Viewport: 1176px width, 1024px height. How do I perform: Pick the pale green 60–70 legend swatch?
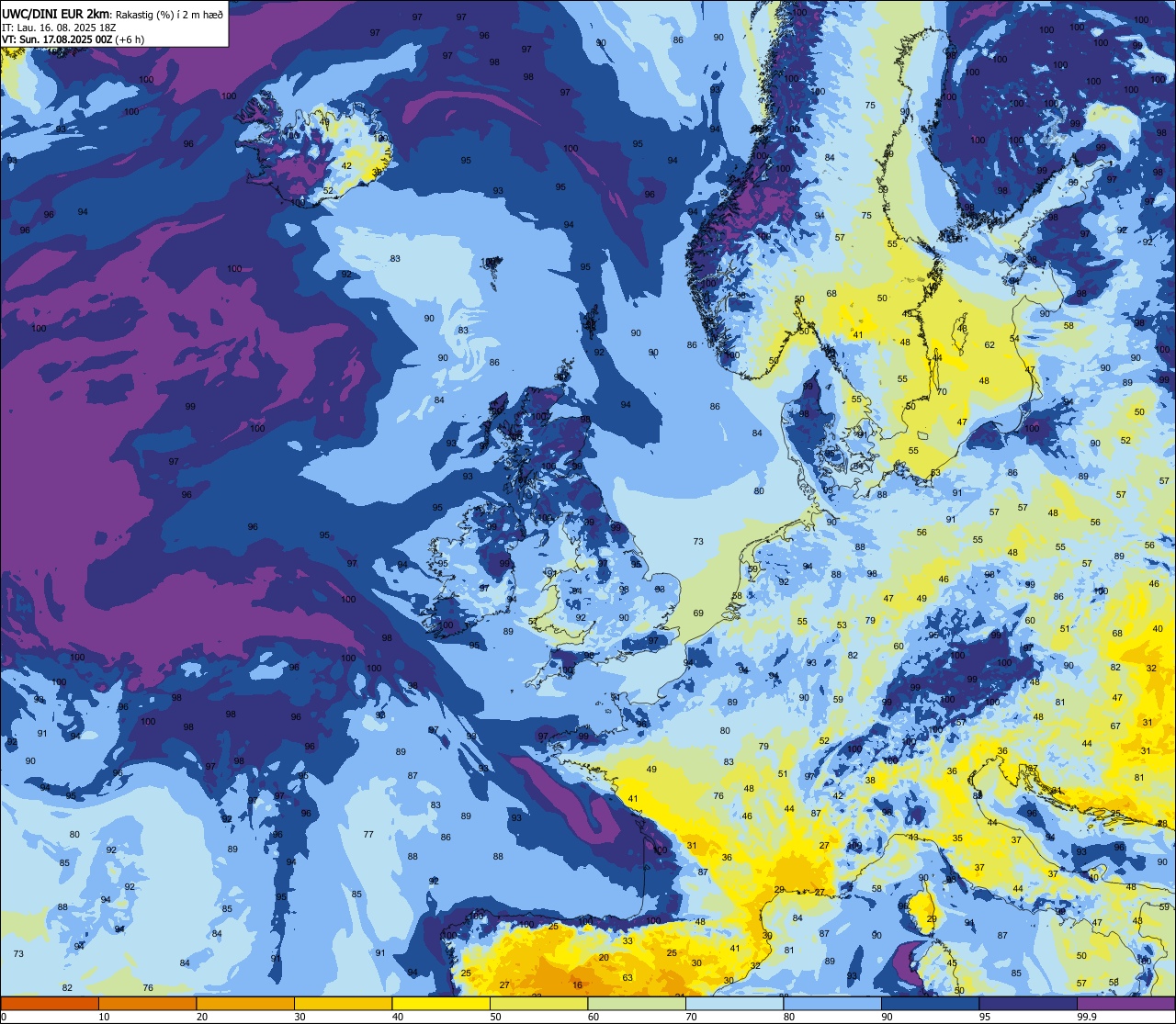[637, 1003]
